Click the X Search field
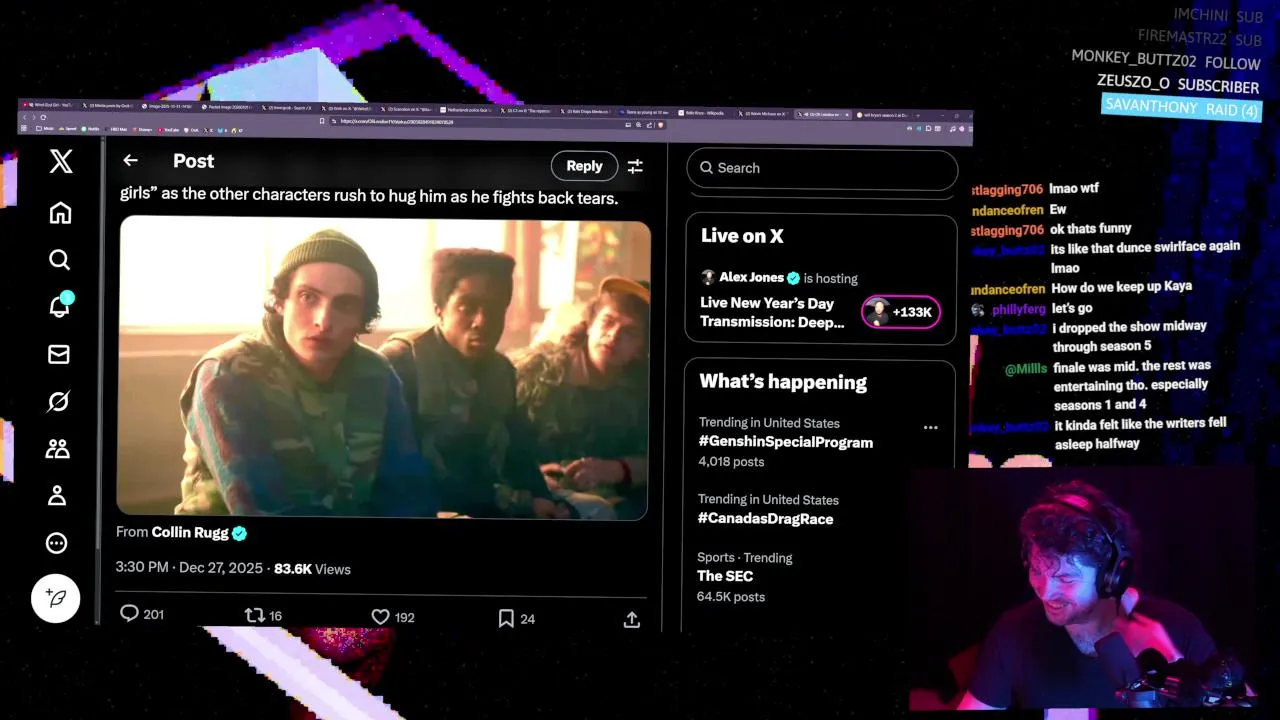This screenshot has width=1280, height=720. pos(822,168)
